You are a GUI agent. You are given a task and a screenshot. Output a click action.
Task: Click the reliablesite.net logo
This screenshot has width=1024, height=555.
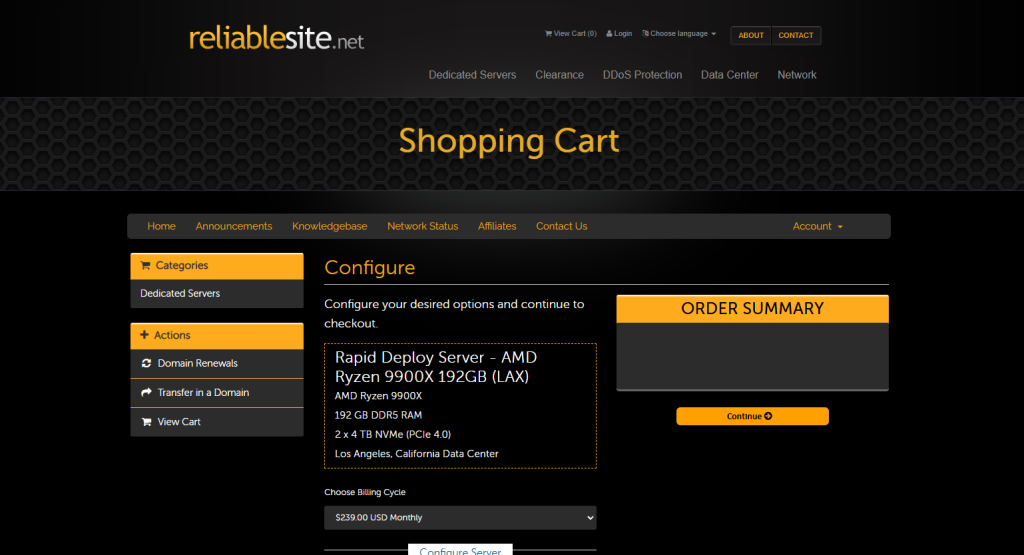click(x=276, y=39)
